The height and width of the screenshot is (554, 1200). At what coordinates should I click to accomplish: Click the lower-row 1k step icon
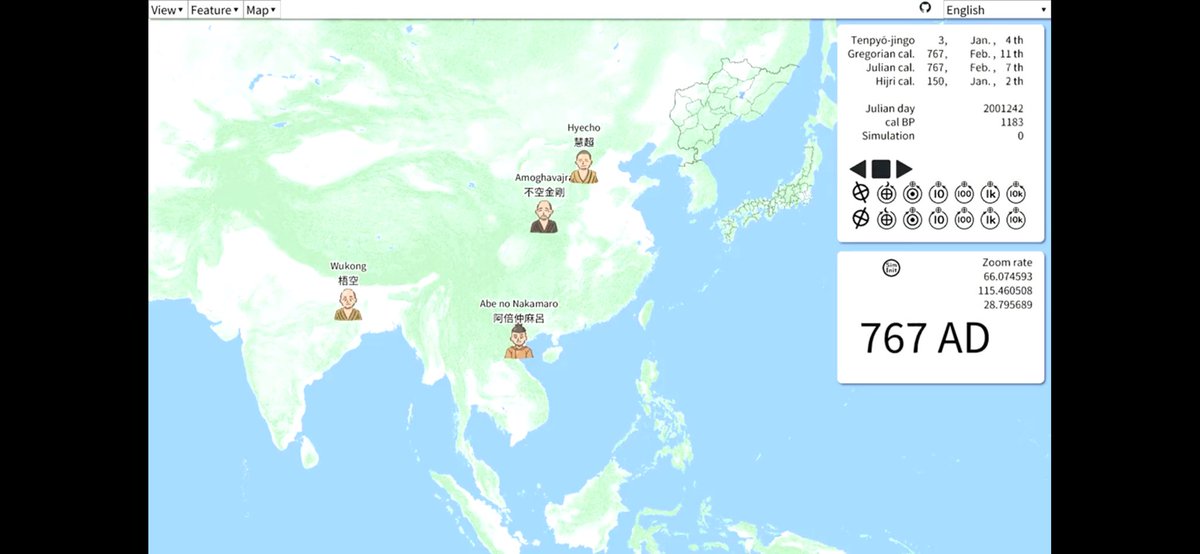coord(990,218)
